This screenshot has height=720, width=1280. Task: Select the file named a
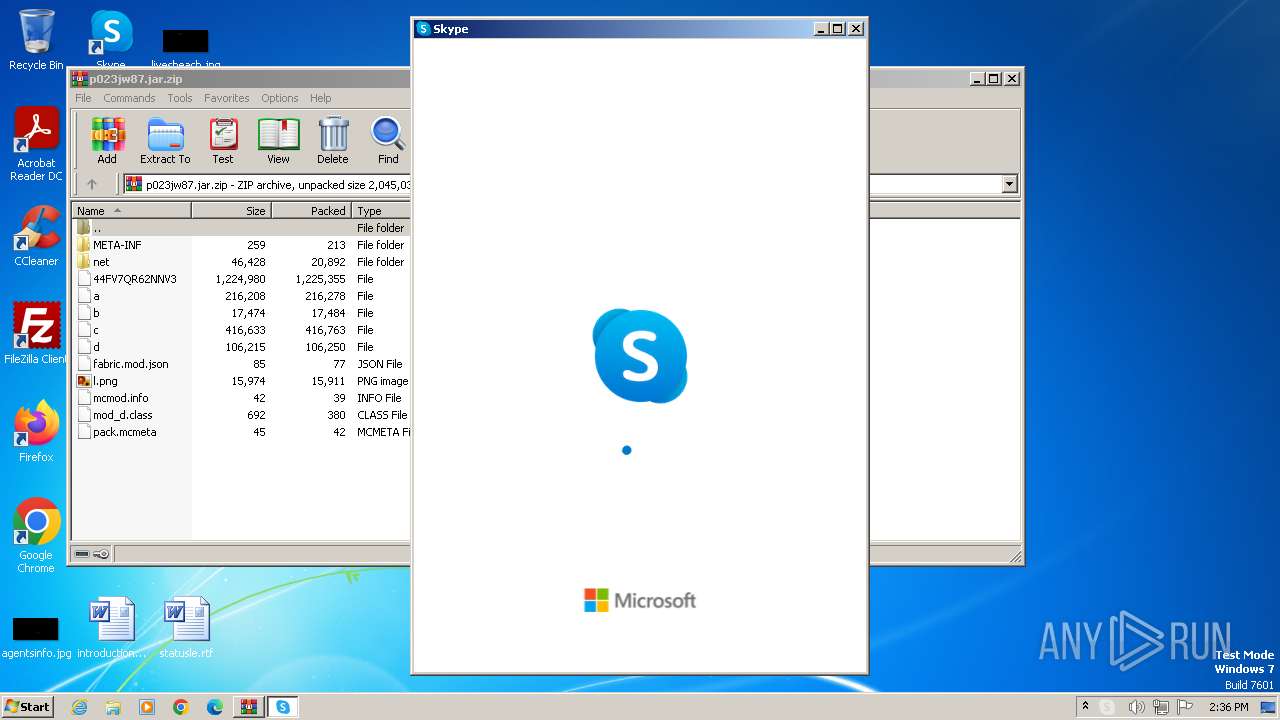tap(241, 296)
